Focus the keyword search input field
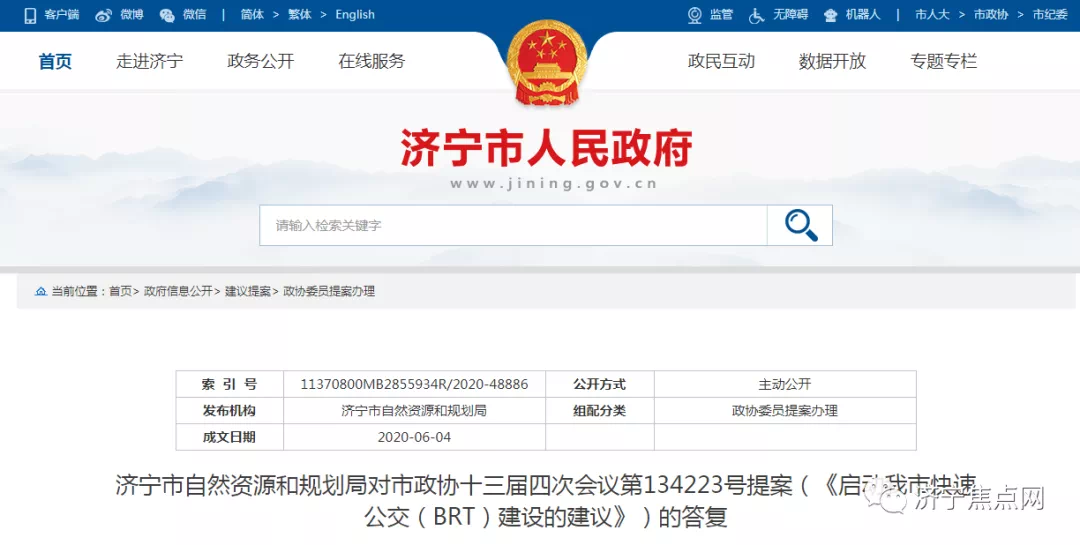This screenshot has height=545, width=1080. pos(513,225)
